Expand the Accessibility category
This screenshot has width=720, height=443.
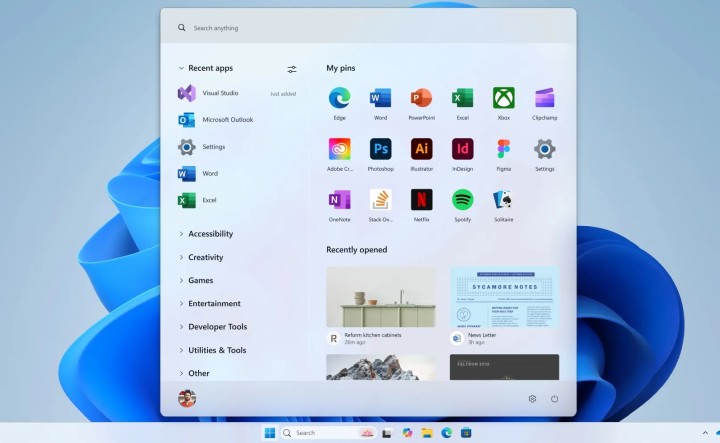[210, 234]
